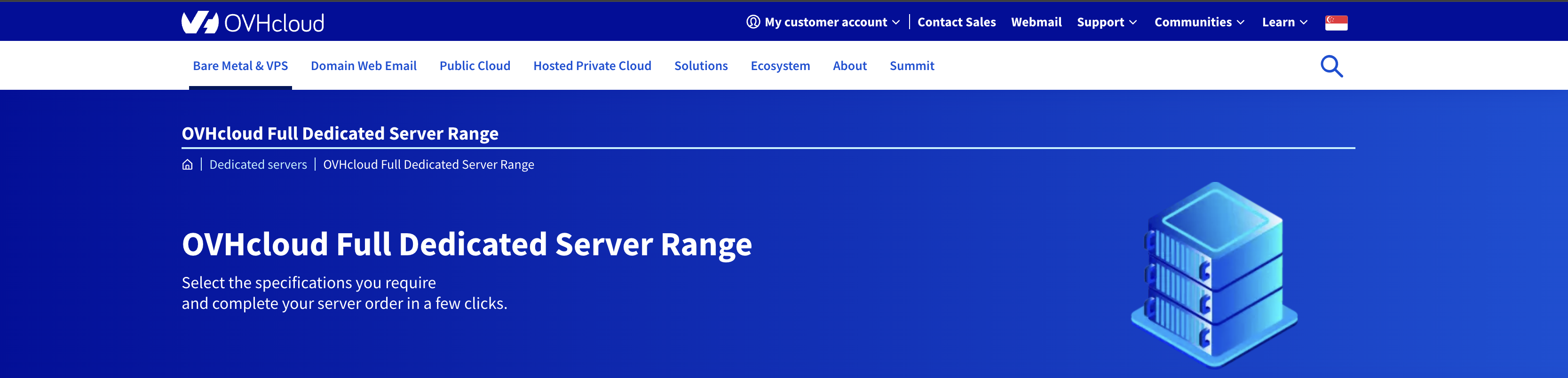Expand the Communities dropdown menu

coord(1199,22)
